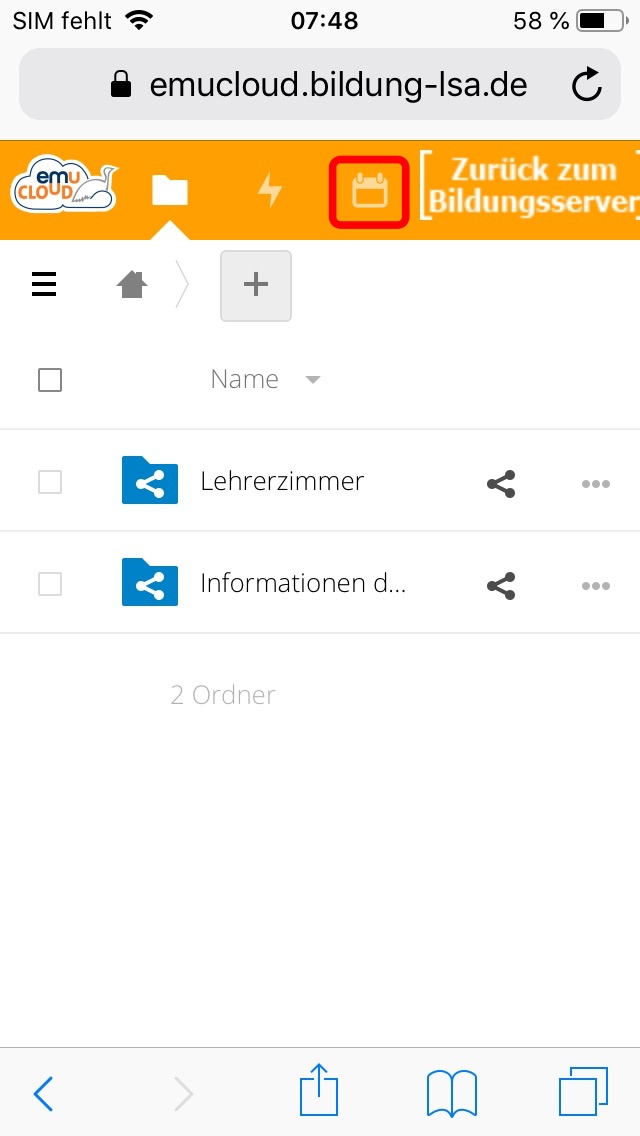Tick the select-all checkbox beside Name
Viewport: 640px width, 1136px height.
(x=50, y=380)
